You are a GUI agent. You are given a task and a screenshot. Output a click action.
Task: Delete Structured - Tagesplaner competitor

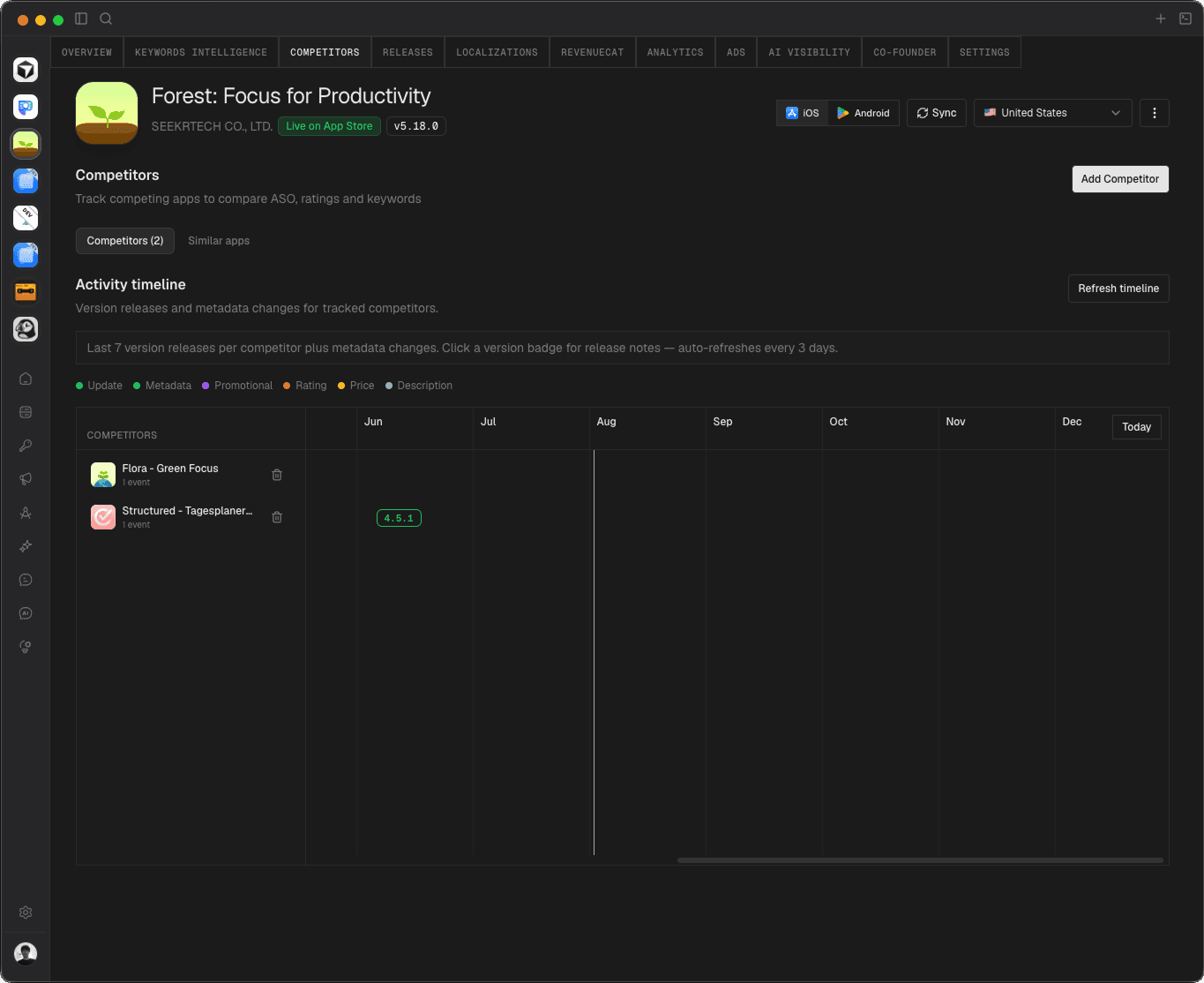pos(277,517)
